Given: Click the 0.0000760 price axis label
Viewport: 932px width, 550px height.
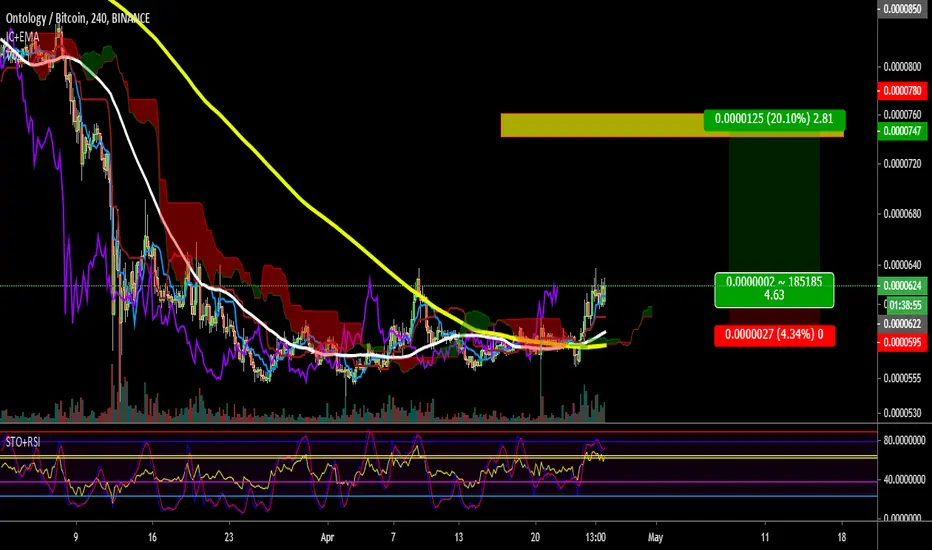Looking at the screenshot, I should click(902, 114).
